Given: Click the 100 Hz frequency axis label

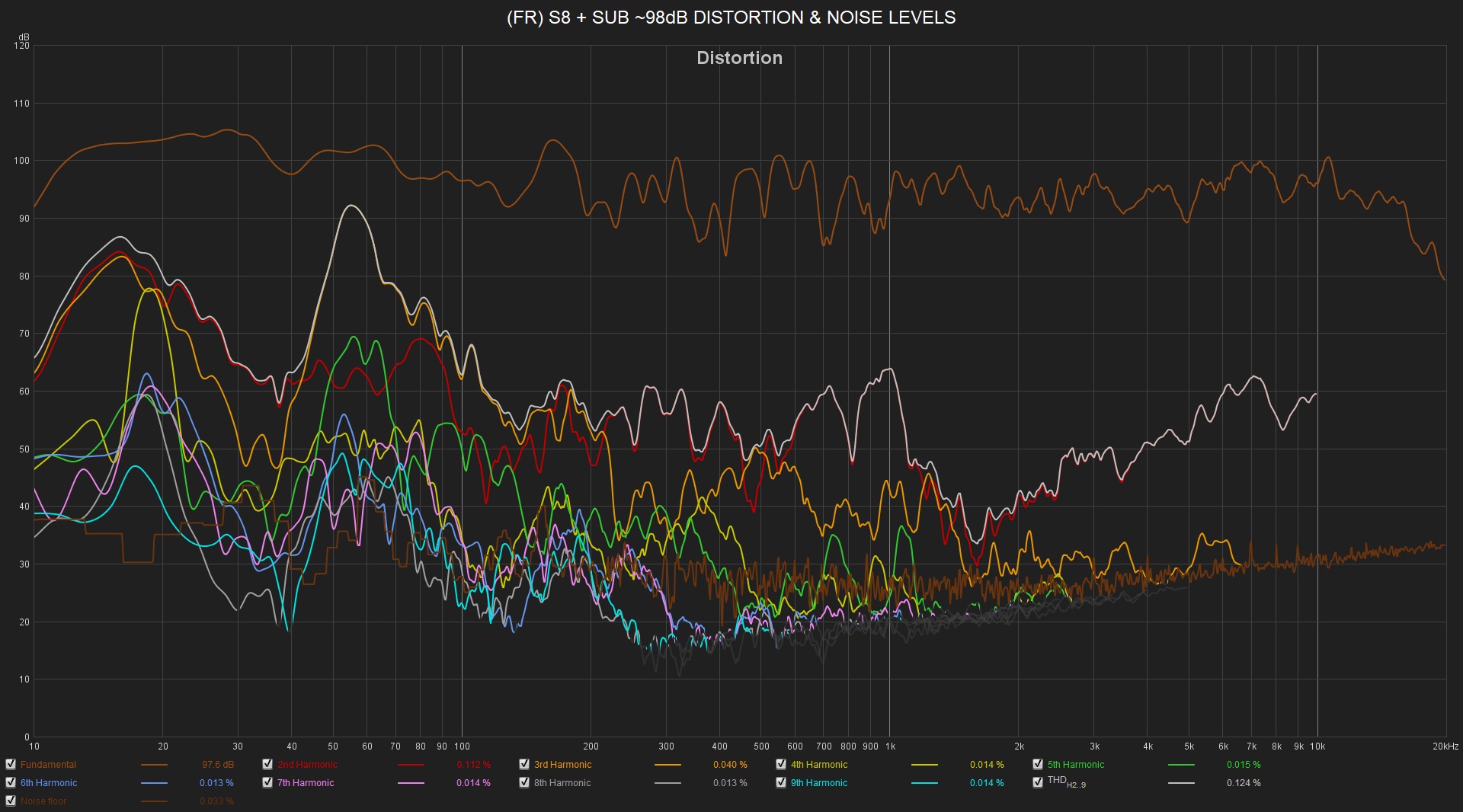Looking at the screenshot, I should click(462, 746).
